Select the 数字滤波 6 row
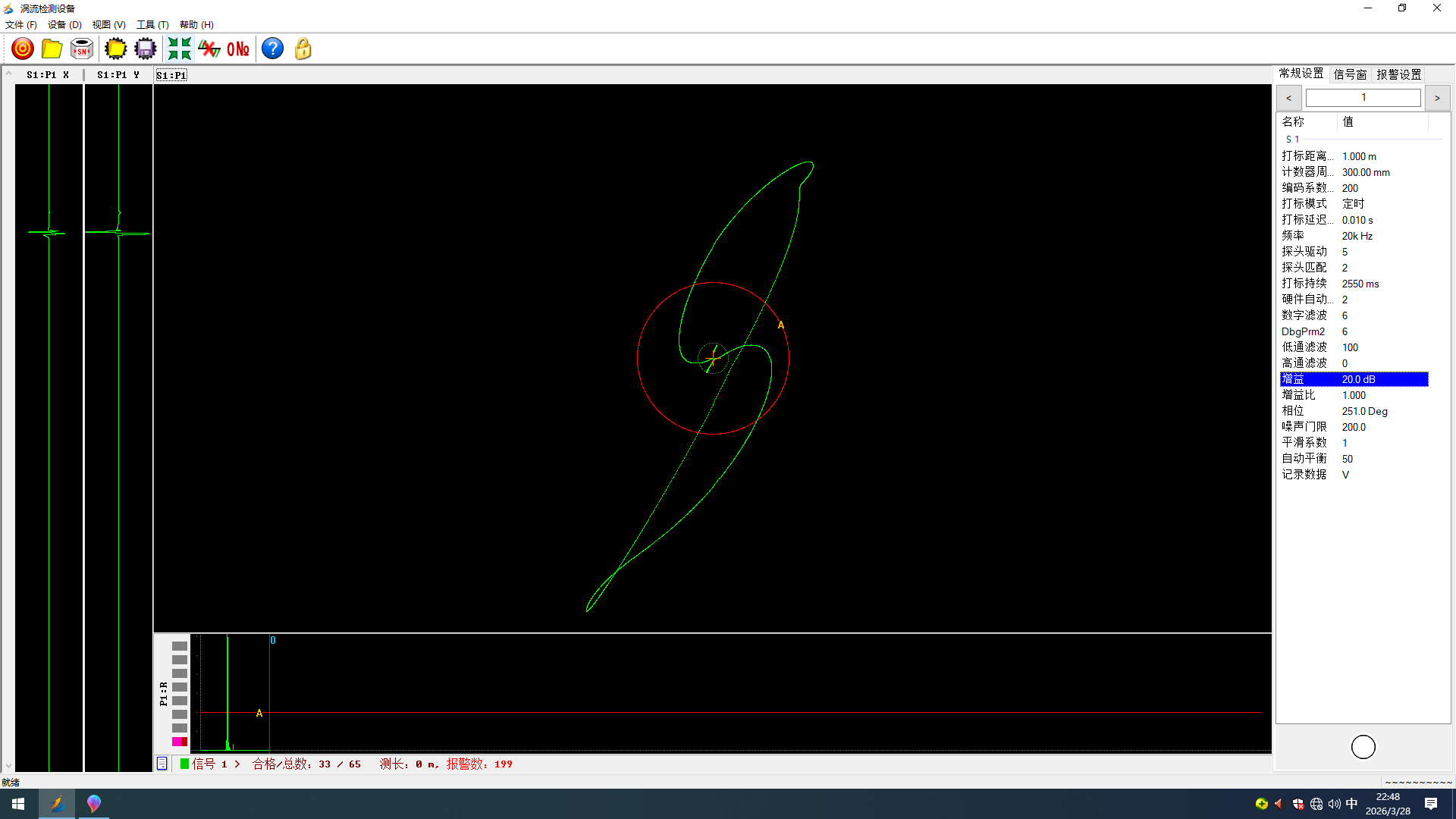The image size is (1456, 819). (1354, 315)
